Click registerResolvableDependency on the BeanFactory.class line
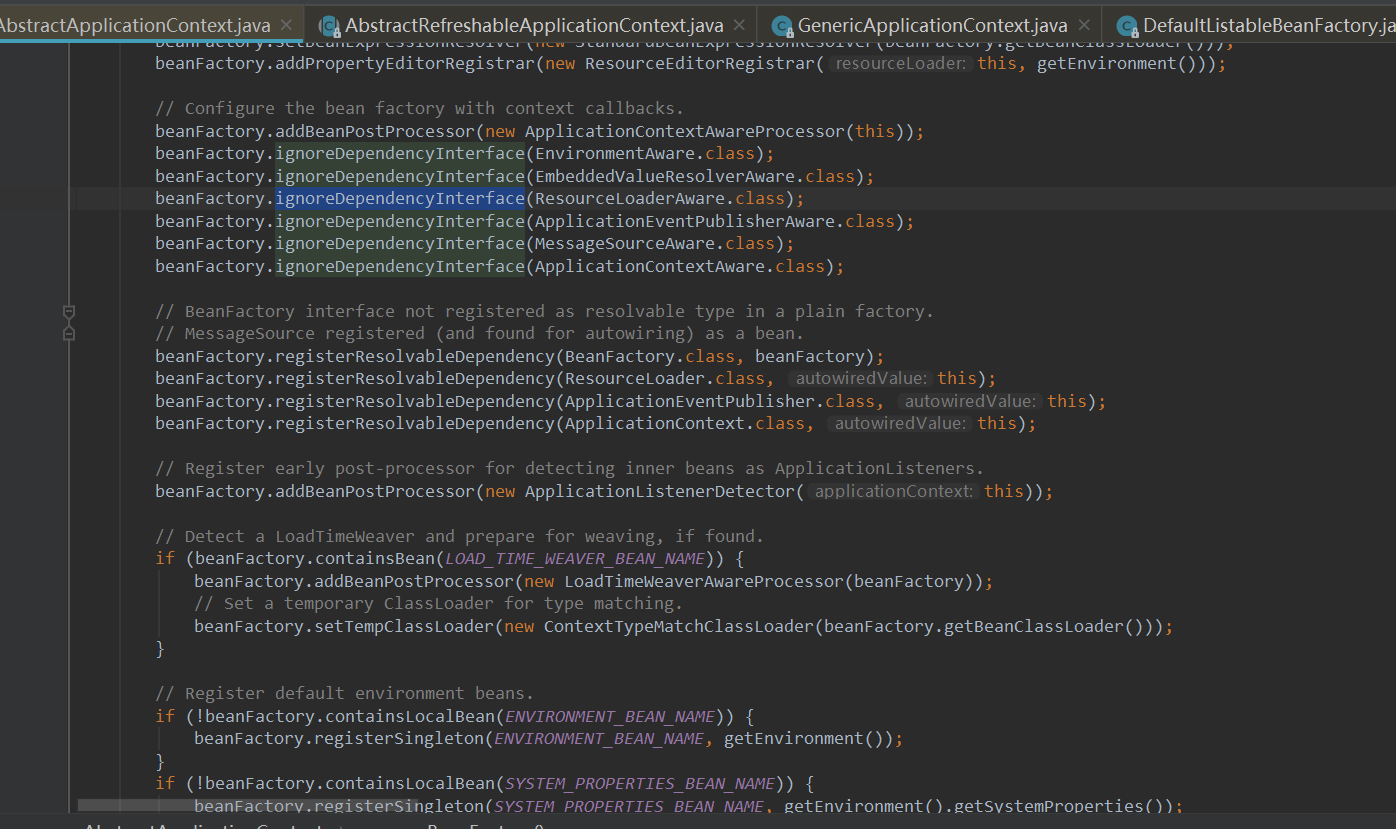This screenshot has height=829, width=1396. (x=415, y=356)
